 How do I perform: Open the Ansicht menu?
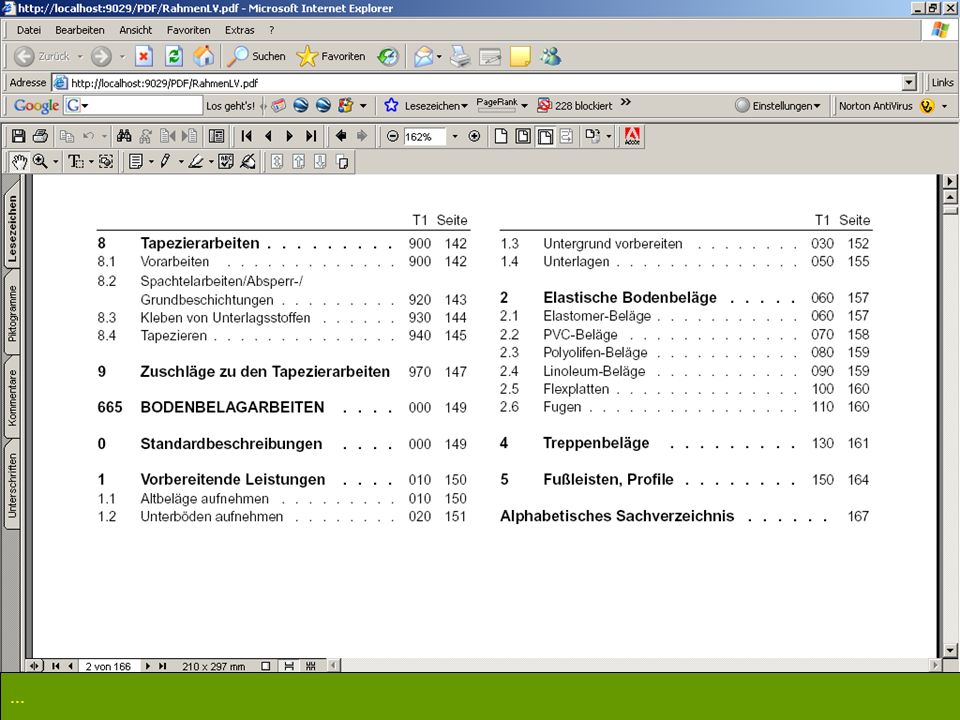(x=135, y=30)
